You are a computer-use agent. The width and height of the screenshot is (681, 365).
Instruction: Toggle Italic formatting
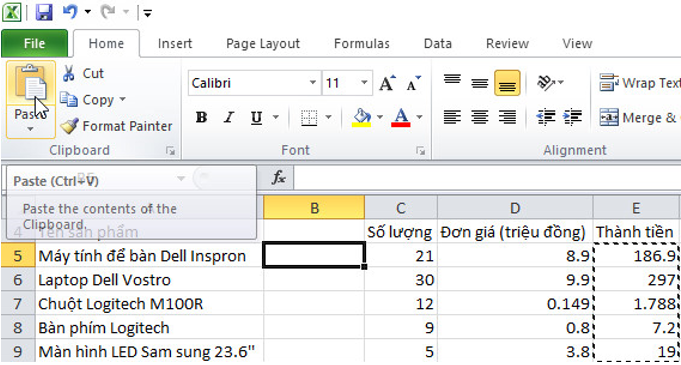(x=229, y=117)
